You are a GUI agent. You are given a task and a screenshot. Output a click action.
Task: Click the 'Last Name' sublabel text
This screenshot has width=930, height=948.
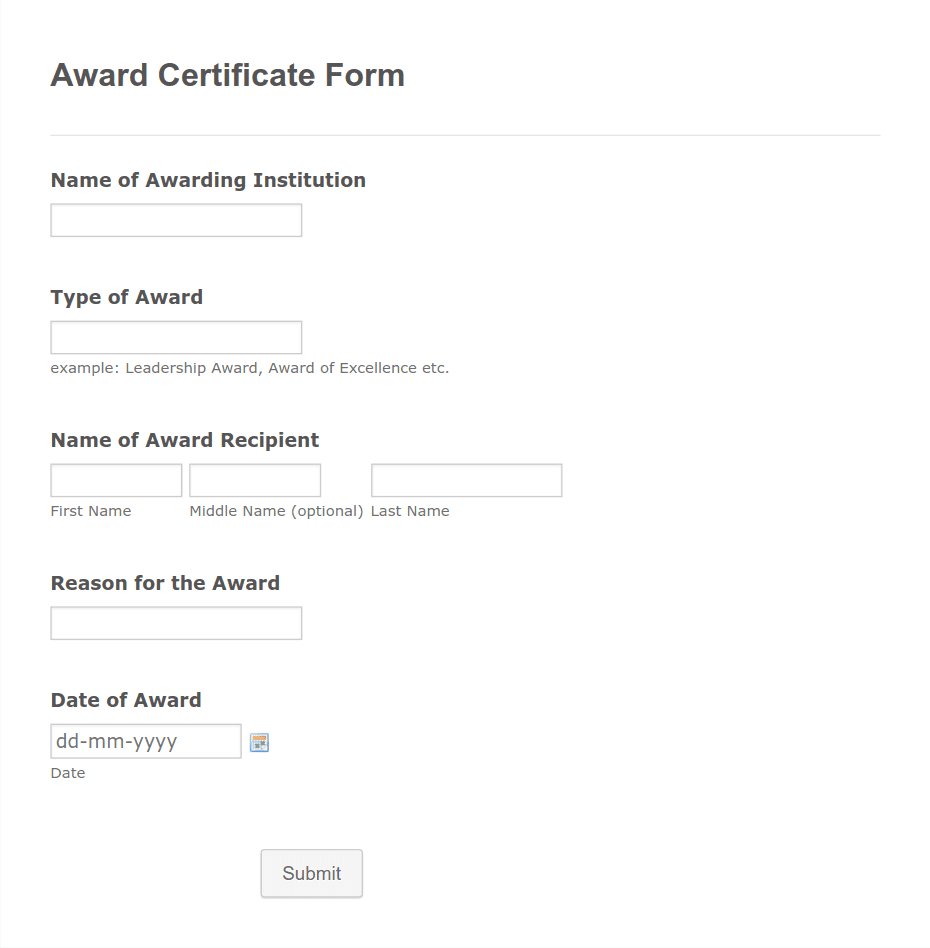click(x=410, y=511)
